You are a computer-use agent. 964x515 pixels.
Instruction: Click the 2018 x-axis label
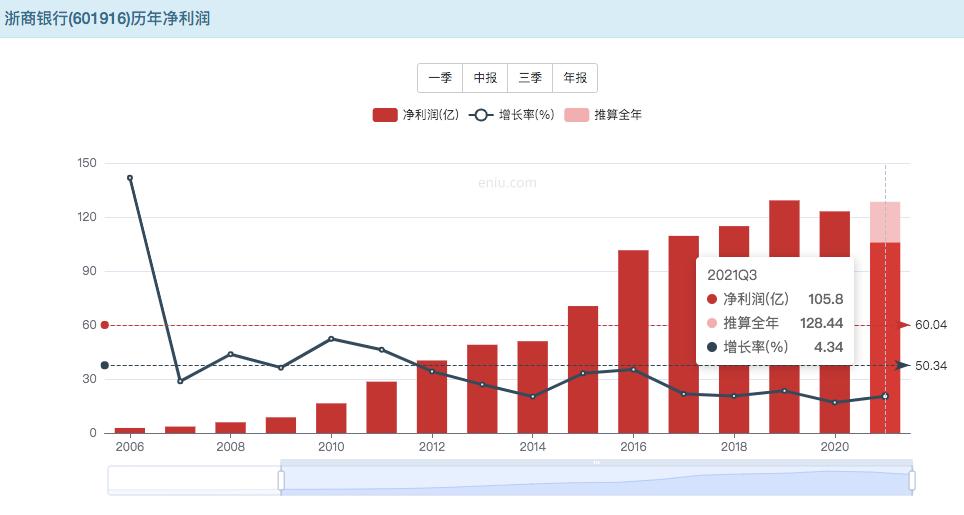pyautogui.click(x=734, y=447)
